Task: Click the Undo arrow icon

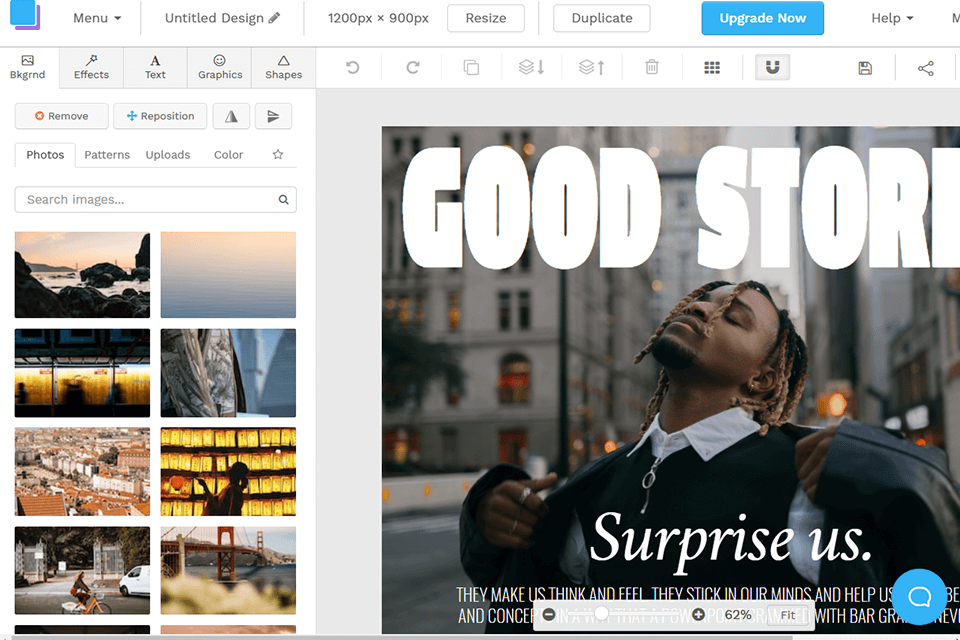Action: [x=352, y=67]
